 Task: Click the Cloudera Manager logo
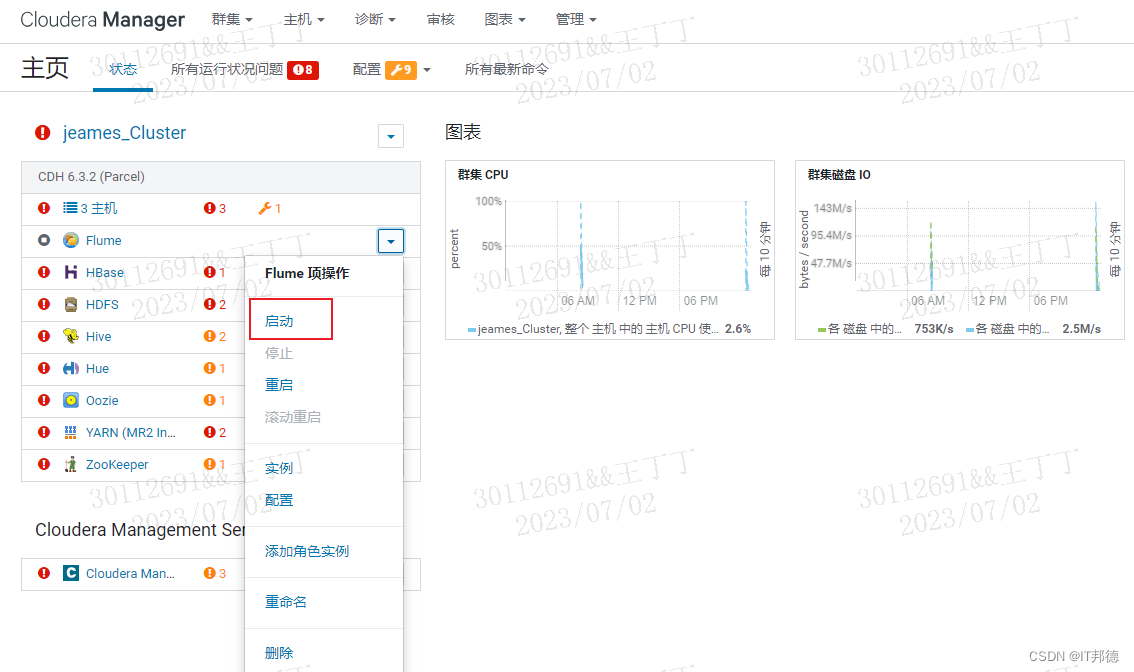[102, 20]
